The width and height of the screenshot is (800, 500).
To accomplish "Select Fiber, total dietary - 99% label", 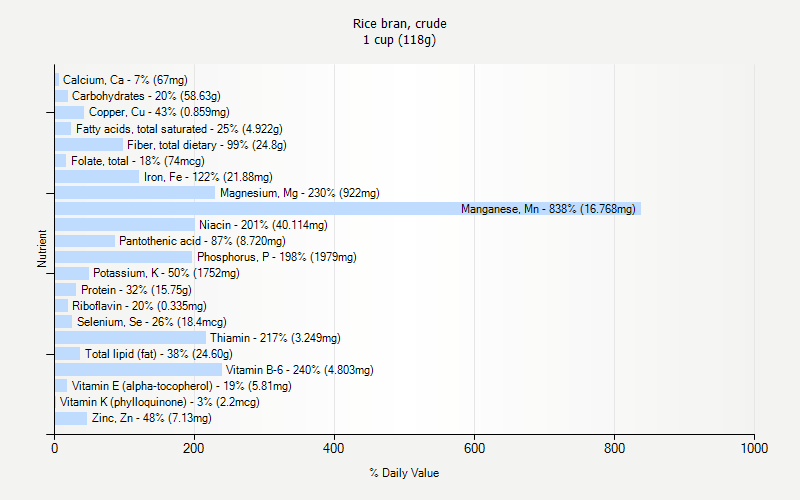I will point(207,145).
